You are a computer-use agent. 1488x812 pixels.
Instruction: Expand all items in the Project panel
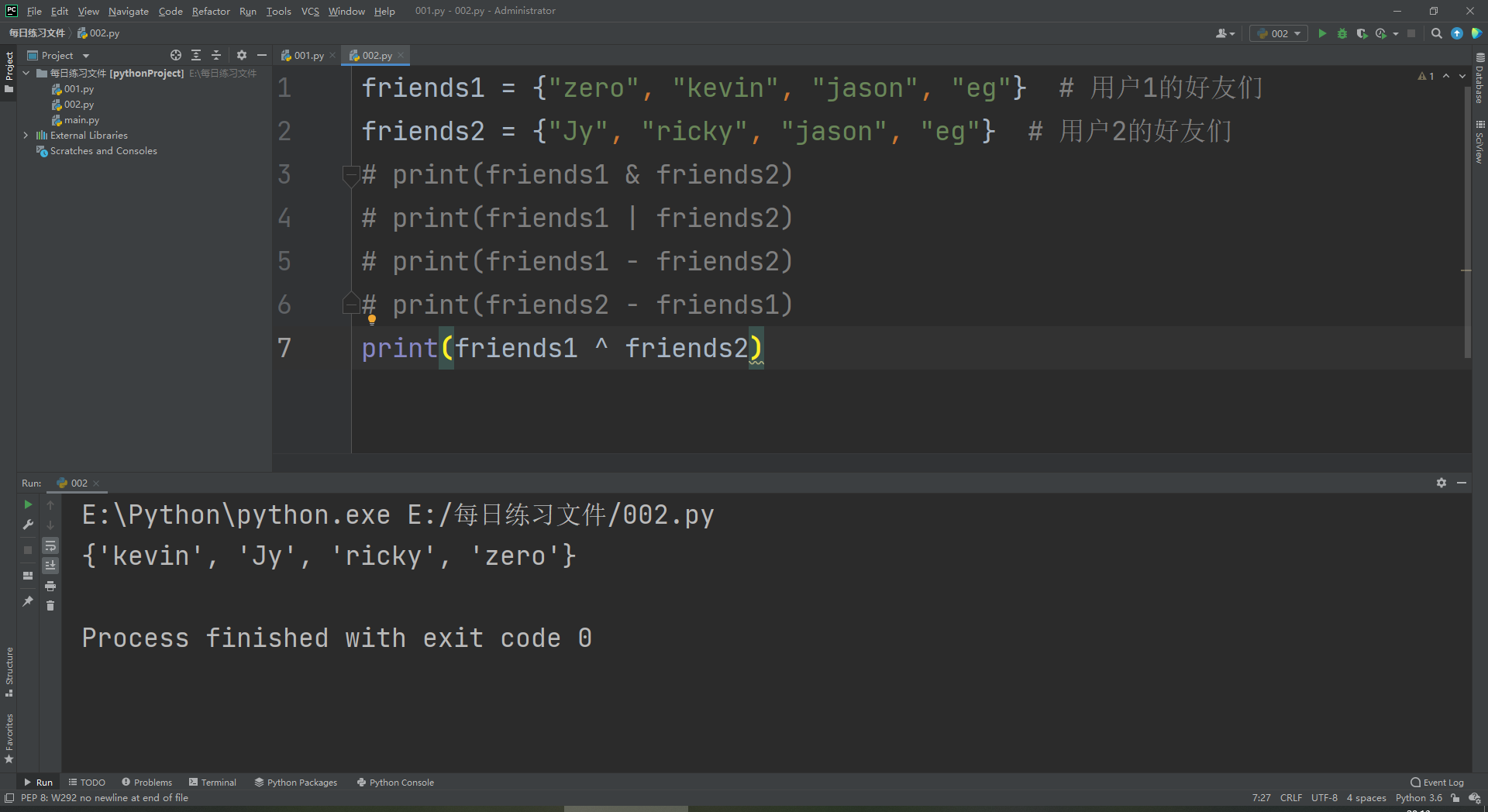click(196, 55)
